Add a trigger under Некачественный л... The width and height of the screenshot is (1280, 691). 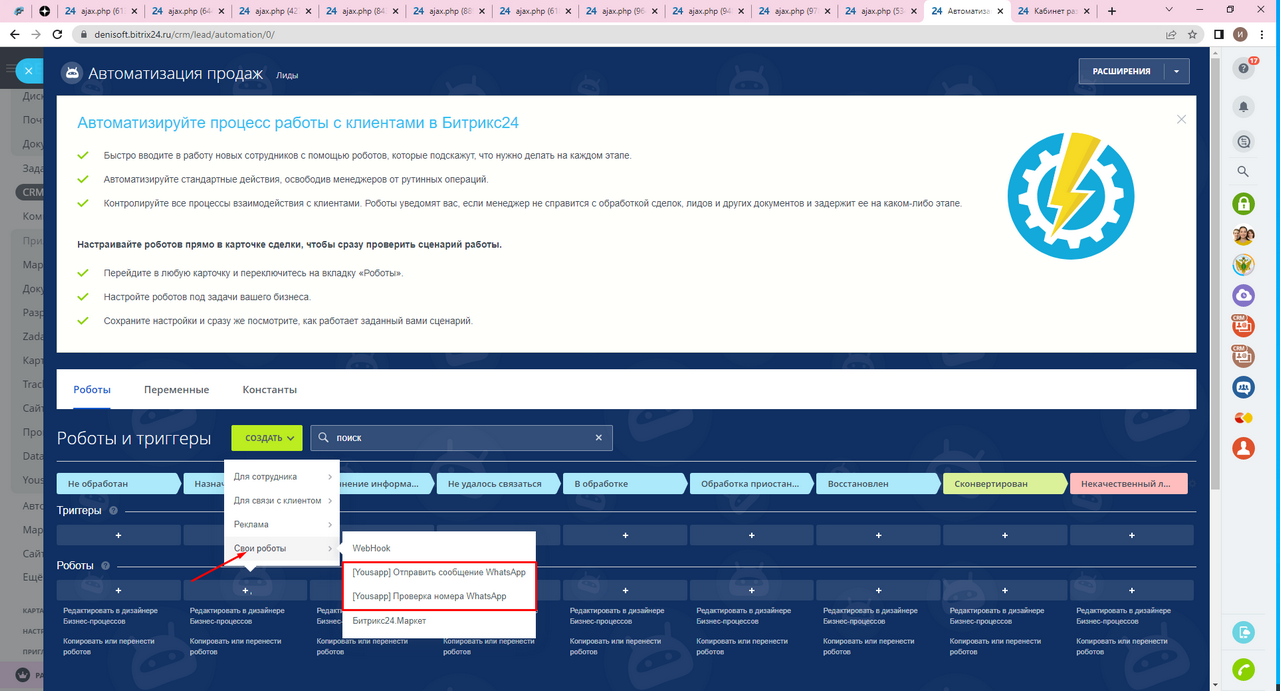click(1132, 535)
